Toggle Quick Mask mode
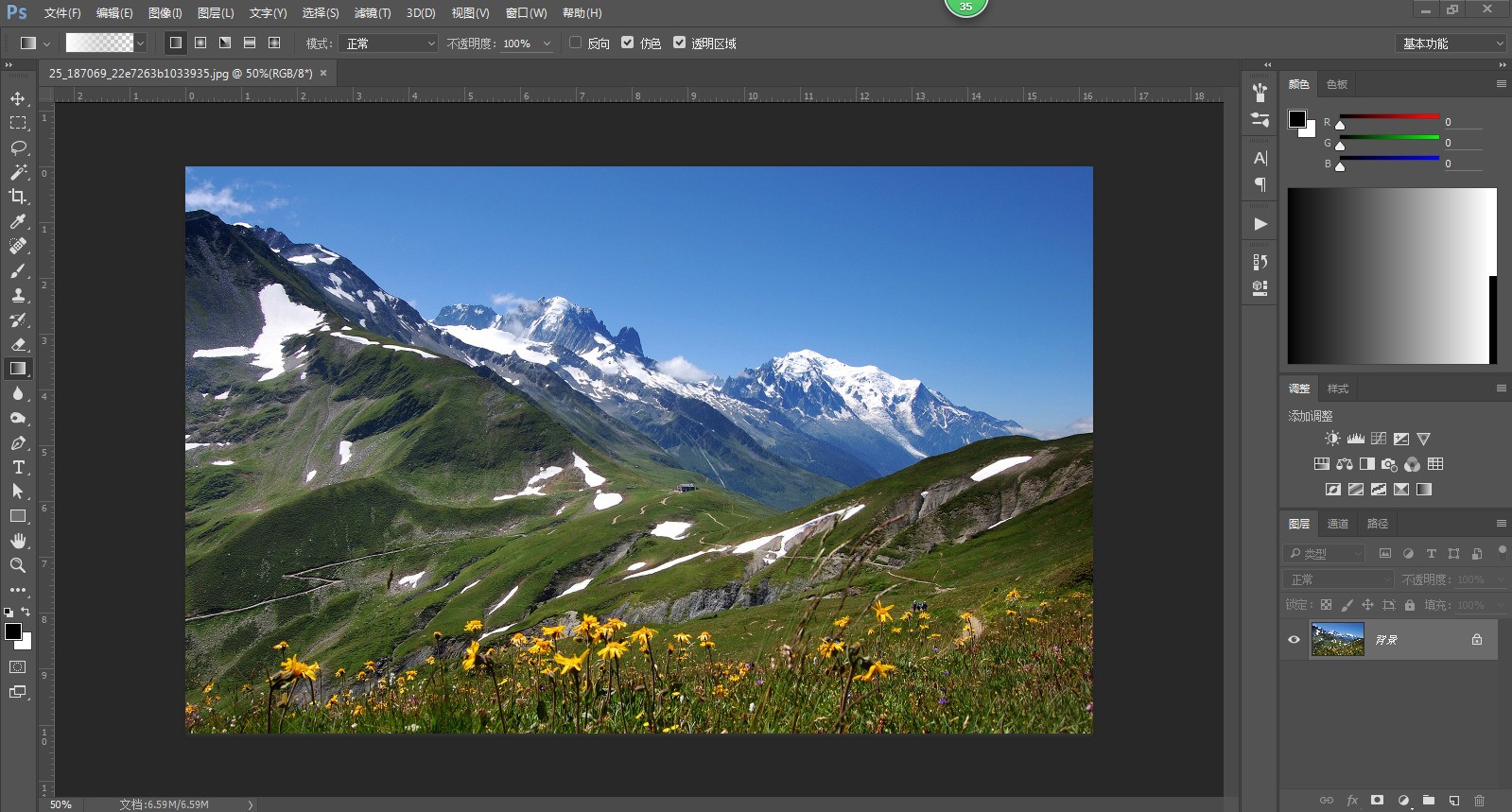This screenshot has height=812, width=1512. (x=18, y=666)
